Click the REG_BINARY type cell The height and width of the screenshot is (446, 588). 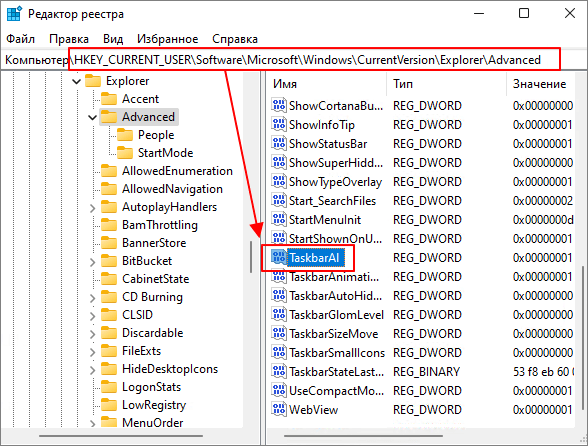[426, 372]
